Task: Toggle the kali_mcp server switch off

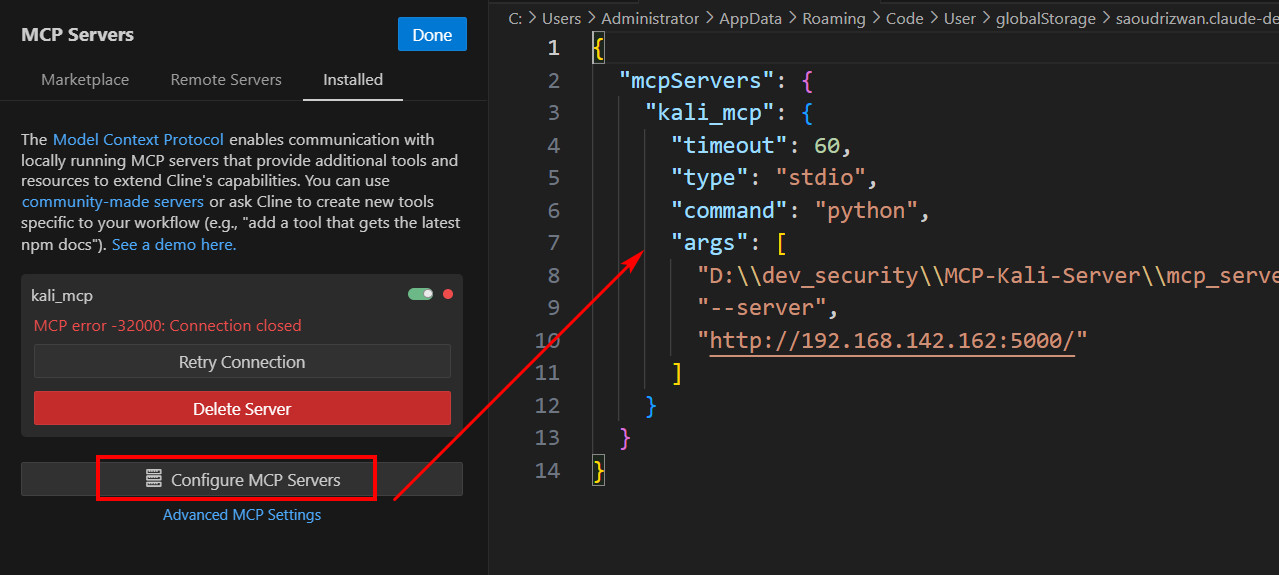Action: tap(420, 295)
